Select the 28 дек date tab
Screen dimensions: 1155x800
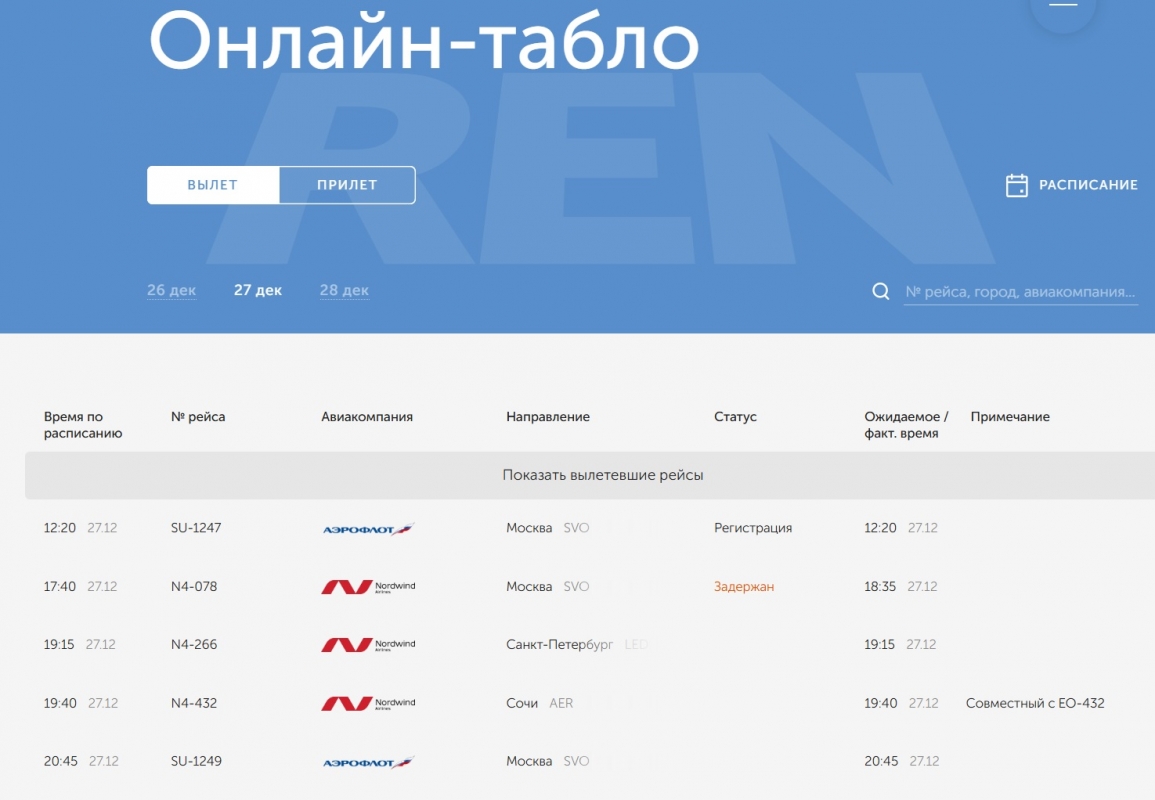point(344,290)
